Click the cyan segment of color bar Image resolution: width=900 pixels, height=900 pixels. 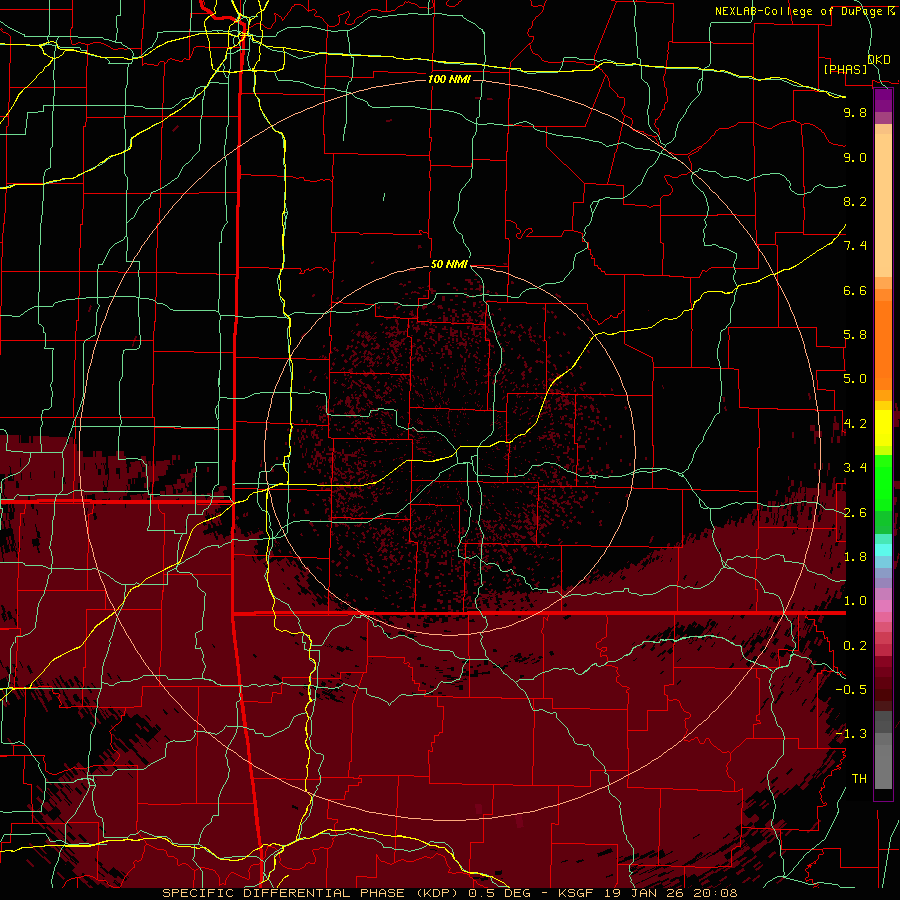tap(883, 549)
